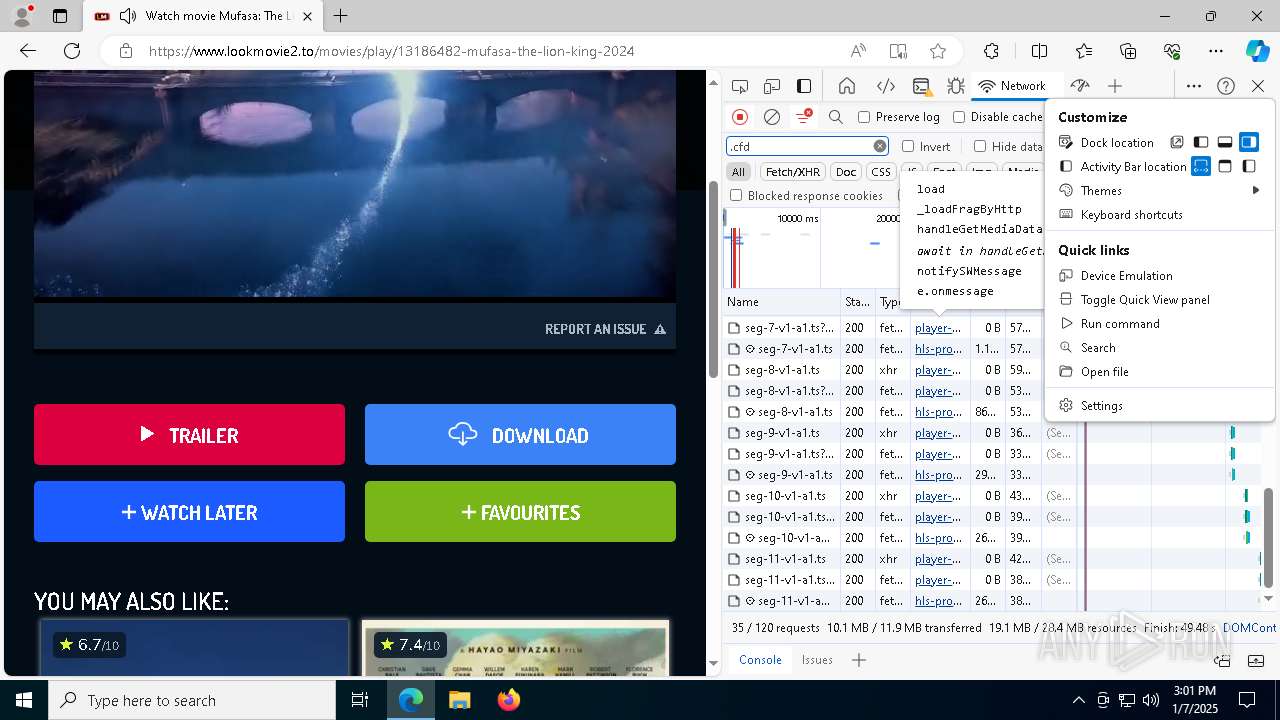Open Edge Copilot icon

point(1257,51)
